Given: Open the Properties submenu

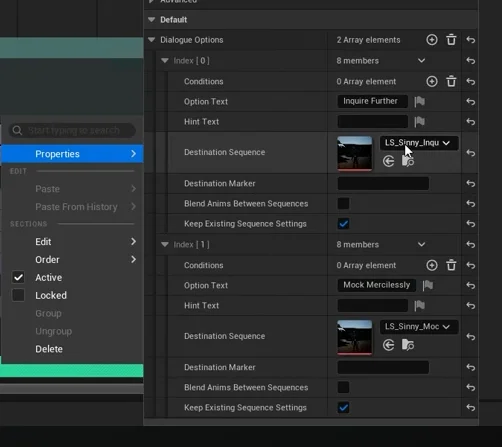Looking at the screenshot, I should pos(72,154).
